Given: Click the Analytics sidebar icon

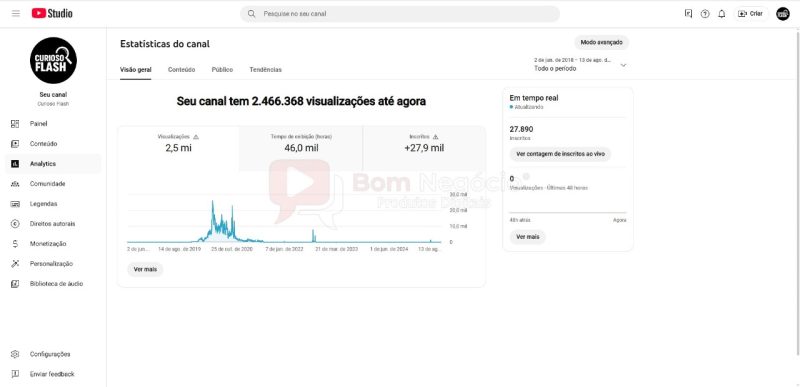Looking at the screenshot, I should tap(15, 164).
